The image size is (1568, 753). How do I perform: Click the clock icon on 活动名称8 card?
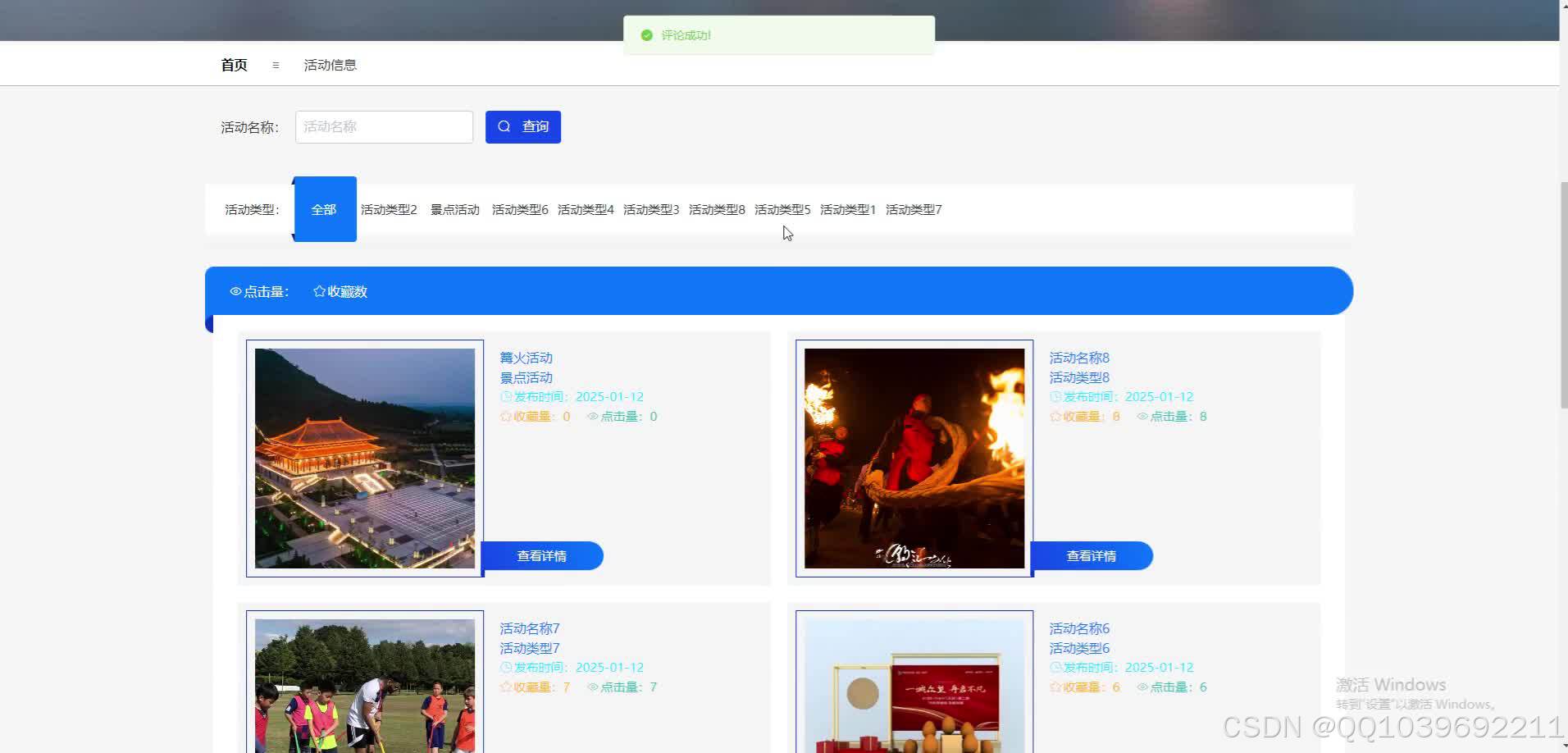(1055, 397)
